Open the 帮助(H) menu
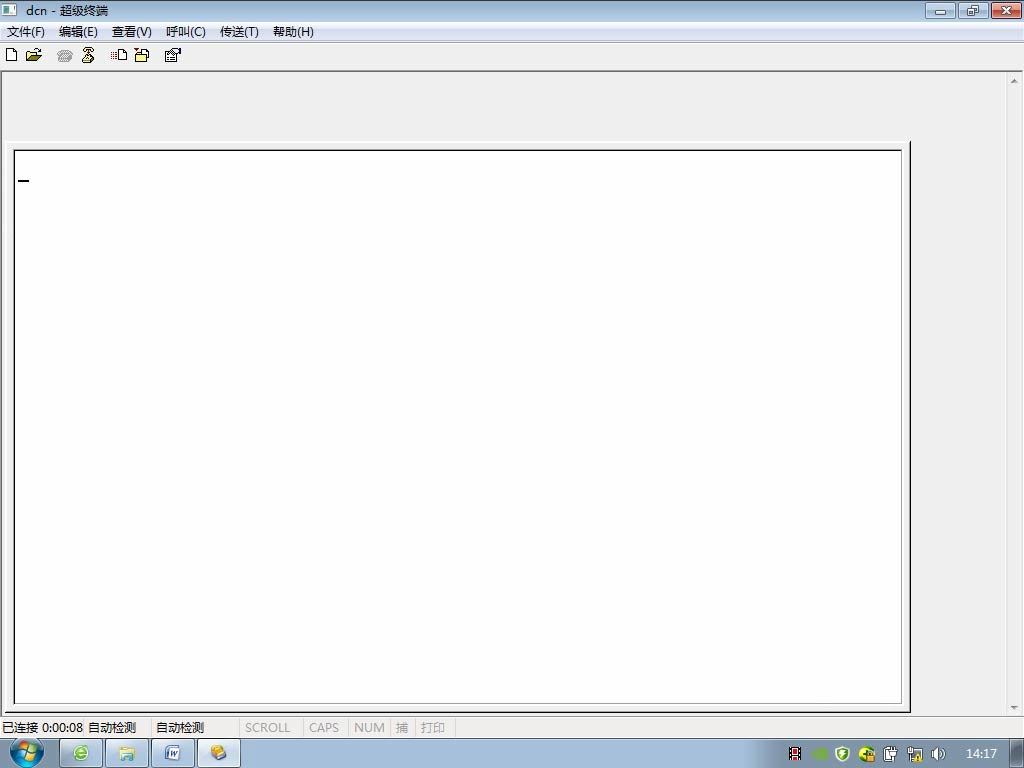This screenshot has height=768, width=1024. point(293,31)
